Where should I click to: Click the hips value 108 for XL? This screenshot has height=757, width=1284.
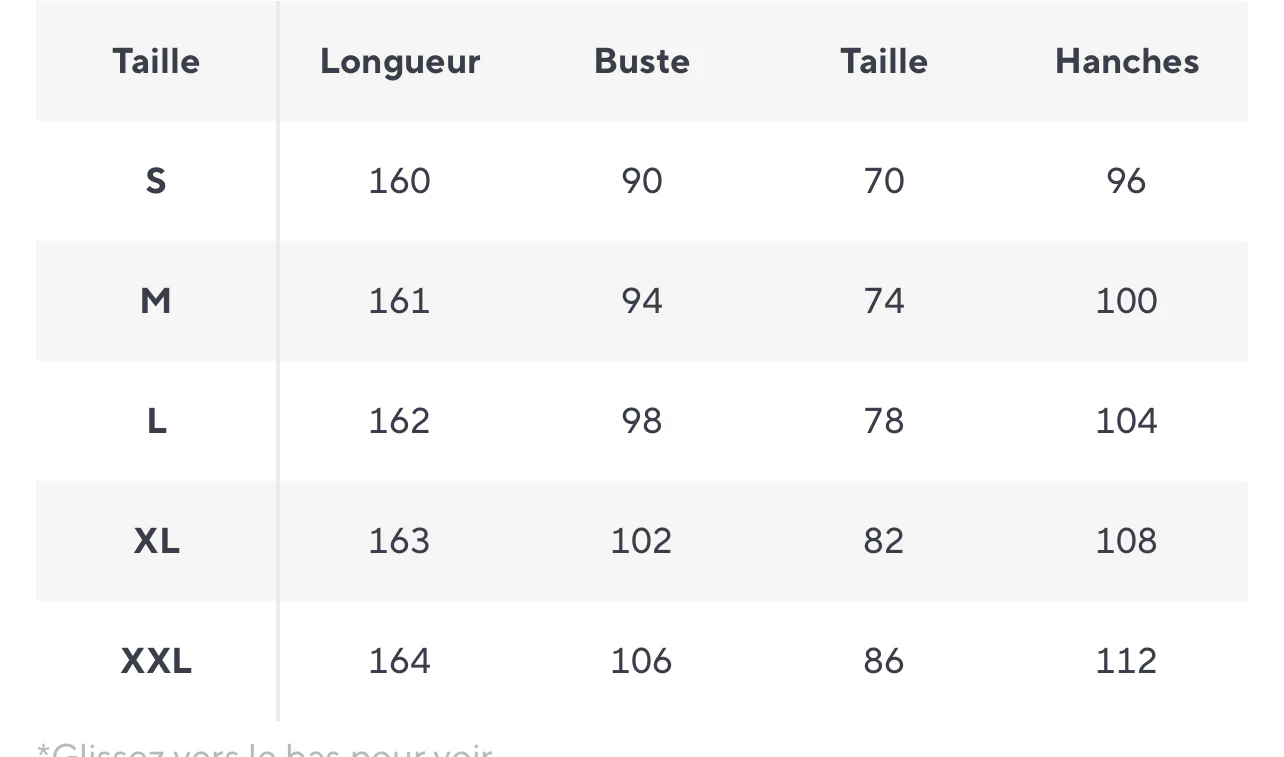[1127, 541]
